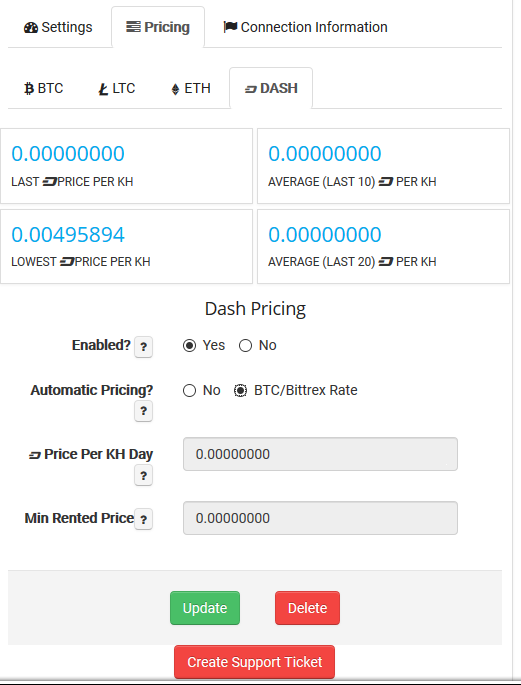The height and width of the screenshot is (685, 521).
Task: Select Yes for Enabled
Action: (x=189, y=346)
